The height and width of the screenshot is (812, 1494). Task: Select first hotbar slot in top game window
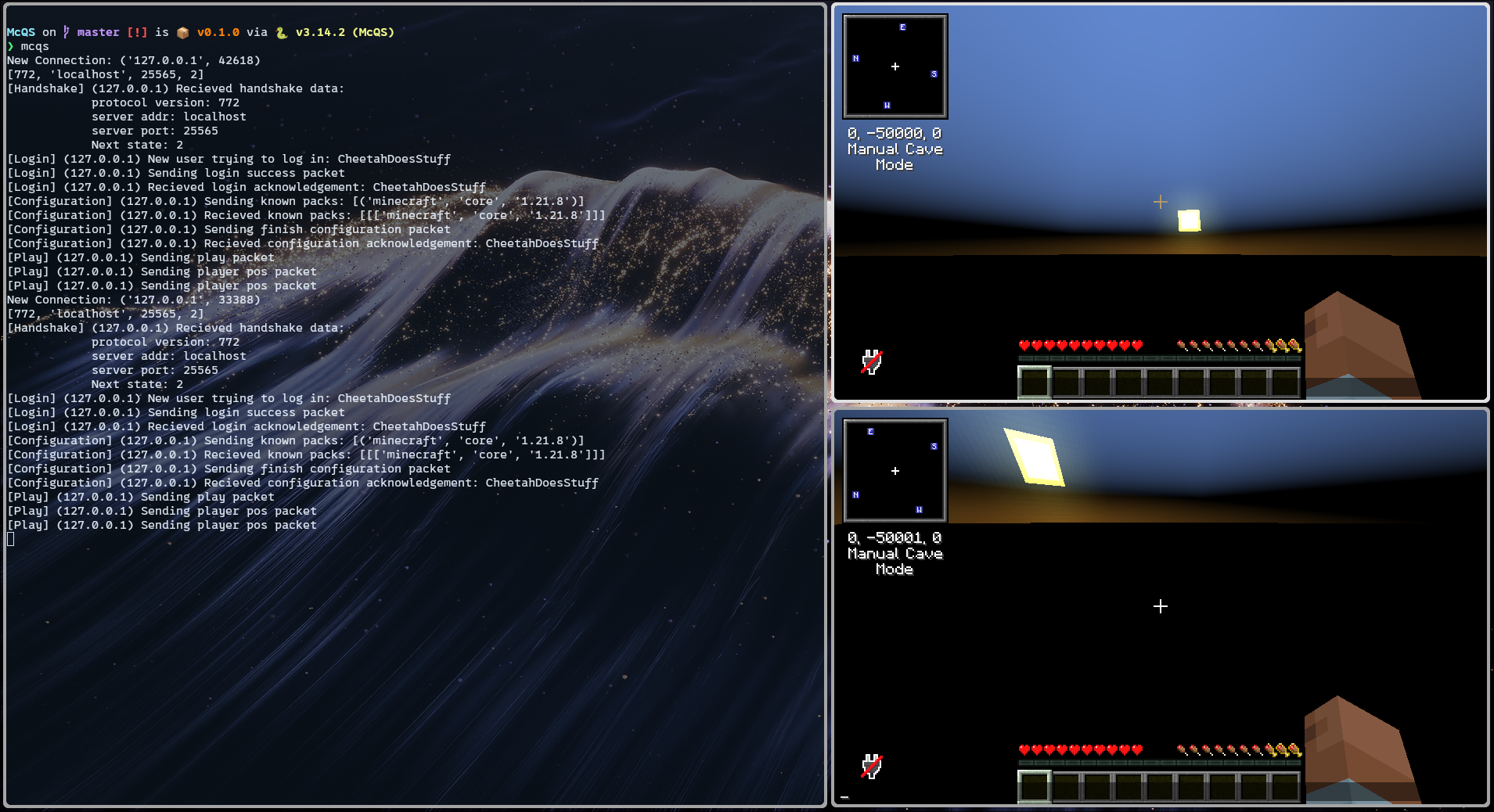click(1034, 383)
